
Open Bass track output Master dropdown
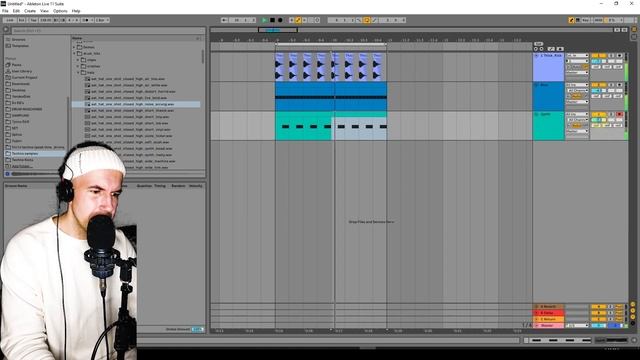577,102
